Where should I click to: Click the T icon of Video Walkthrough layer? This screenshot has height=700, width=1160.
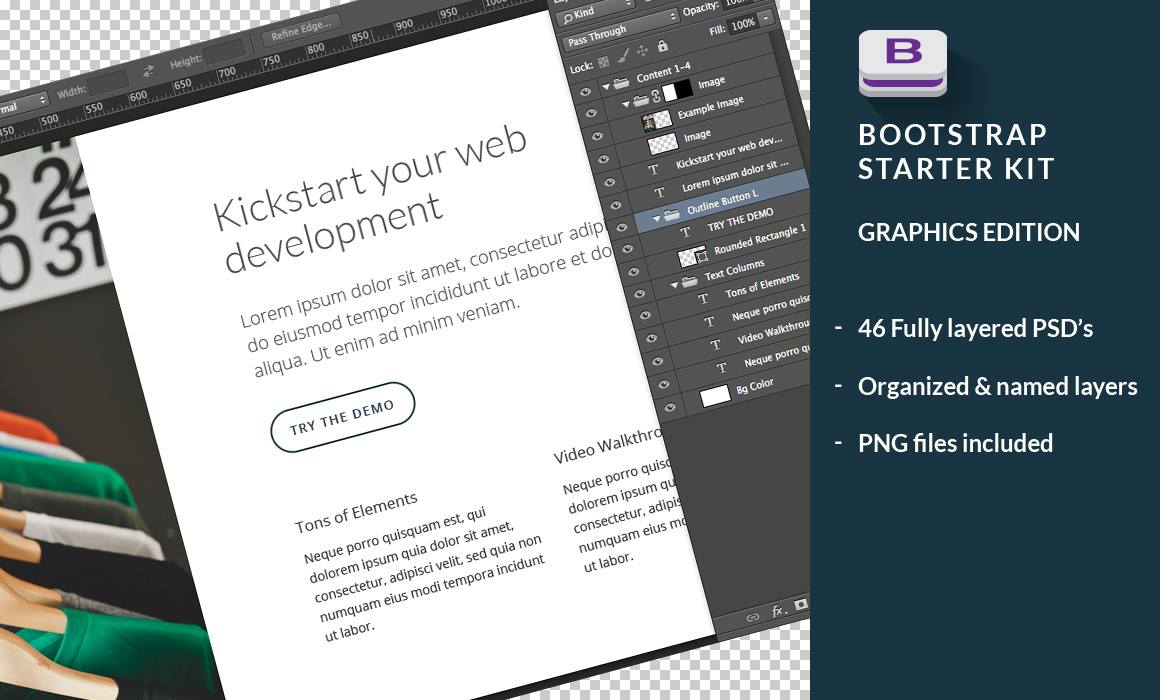click(715, 345)
